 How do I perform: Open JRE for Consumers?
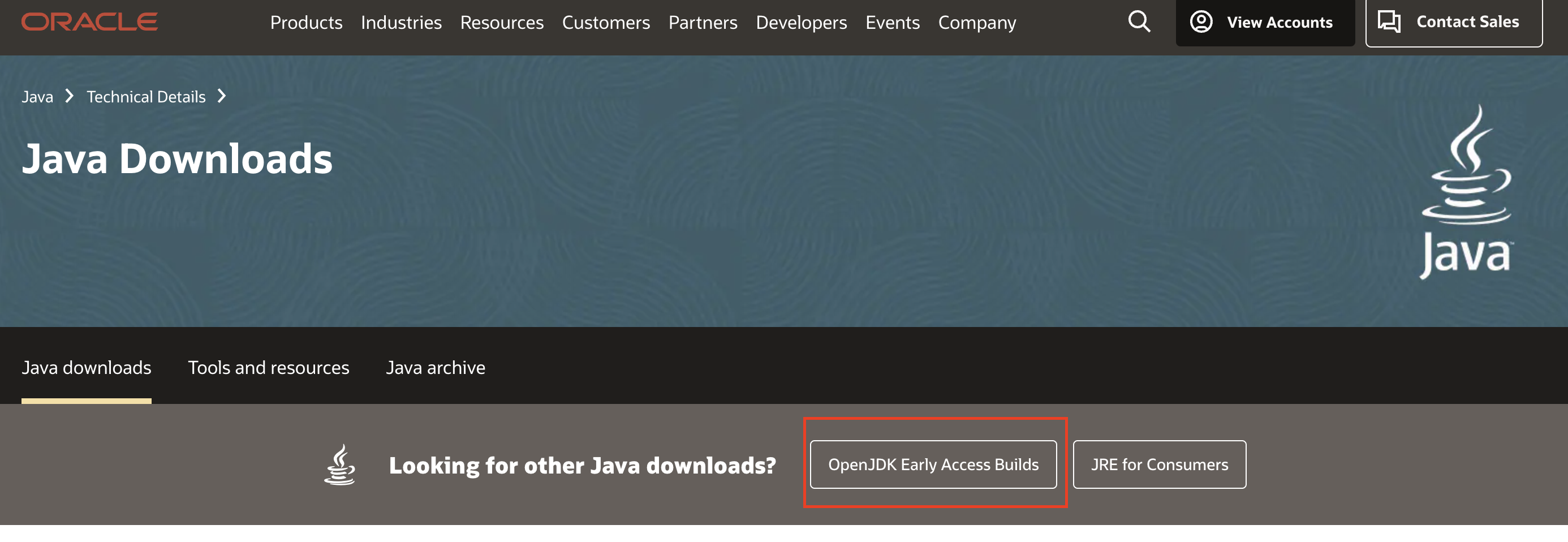[1159, 464]
